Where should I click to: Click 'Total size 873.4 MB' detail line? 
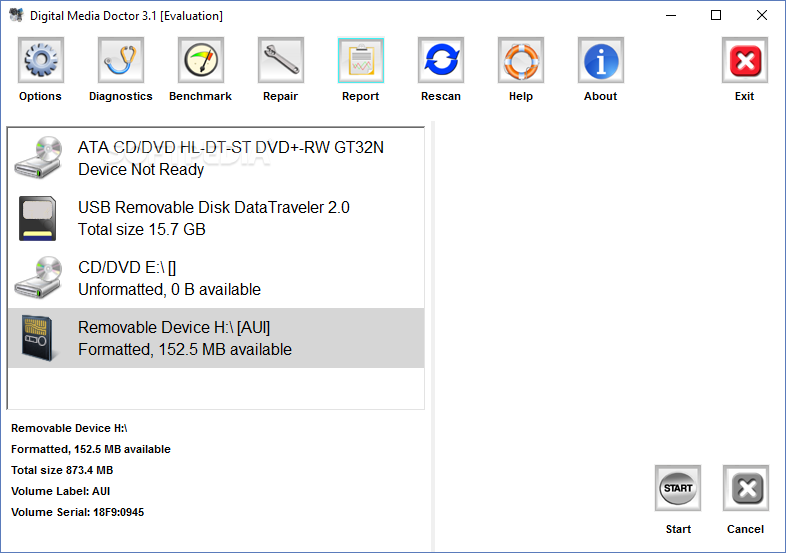click(62, 470)
